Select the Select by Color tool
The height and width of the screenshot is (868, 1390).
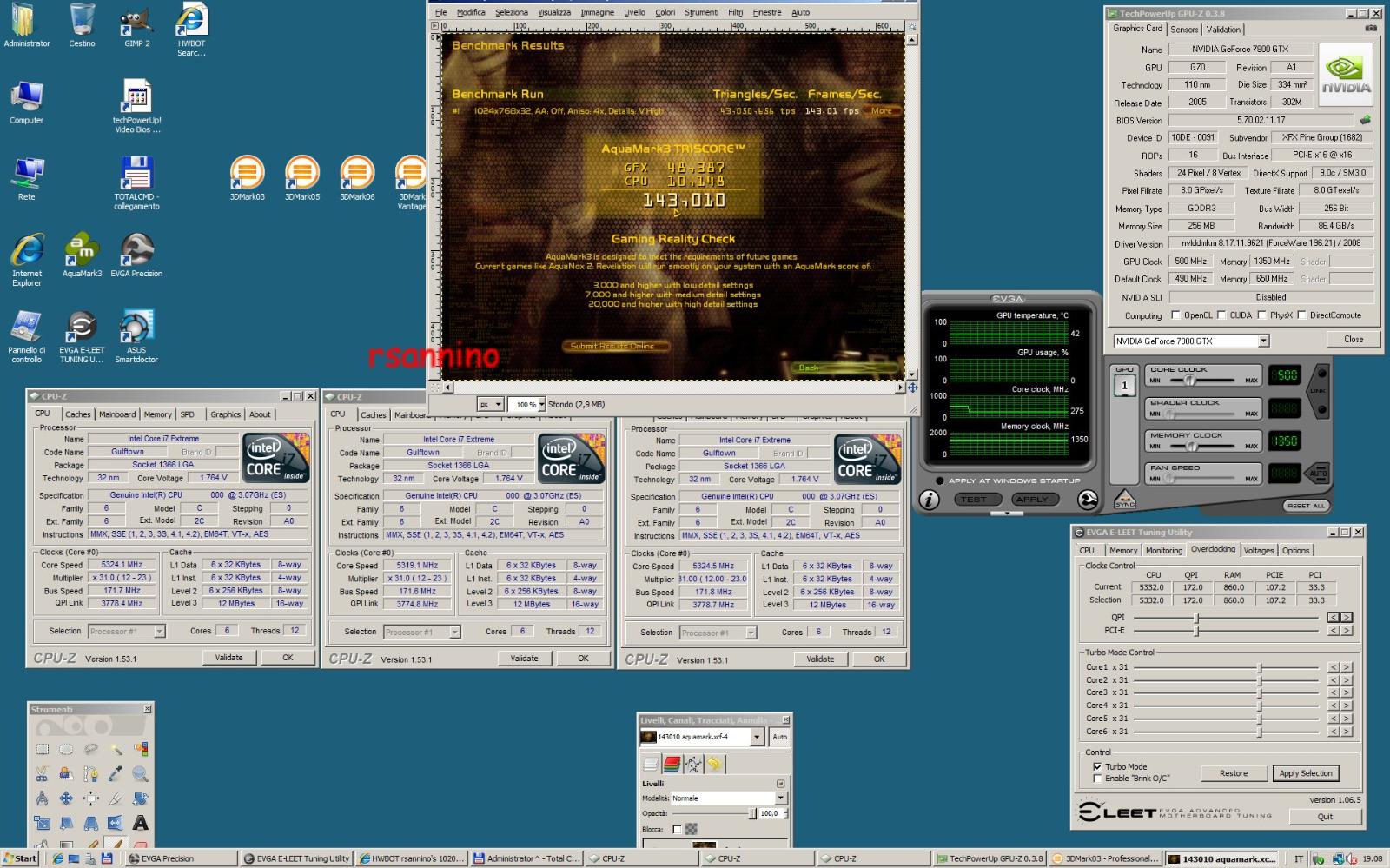(x=140, y=749)
